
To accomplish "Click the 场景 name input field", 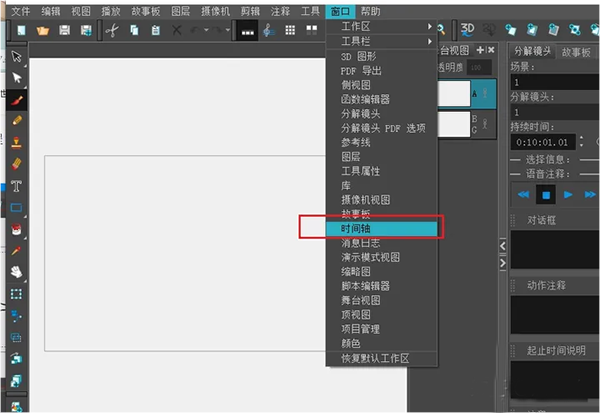I will (555, 82).
